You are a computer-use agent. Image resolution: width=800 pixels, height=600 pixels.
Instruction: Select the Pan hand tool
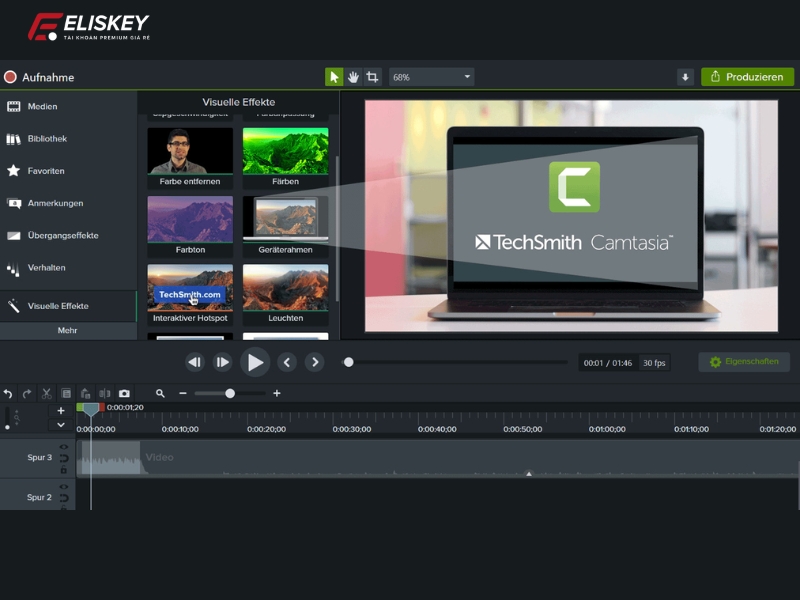(354, 76)
